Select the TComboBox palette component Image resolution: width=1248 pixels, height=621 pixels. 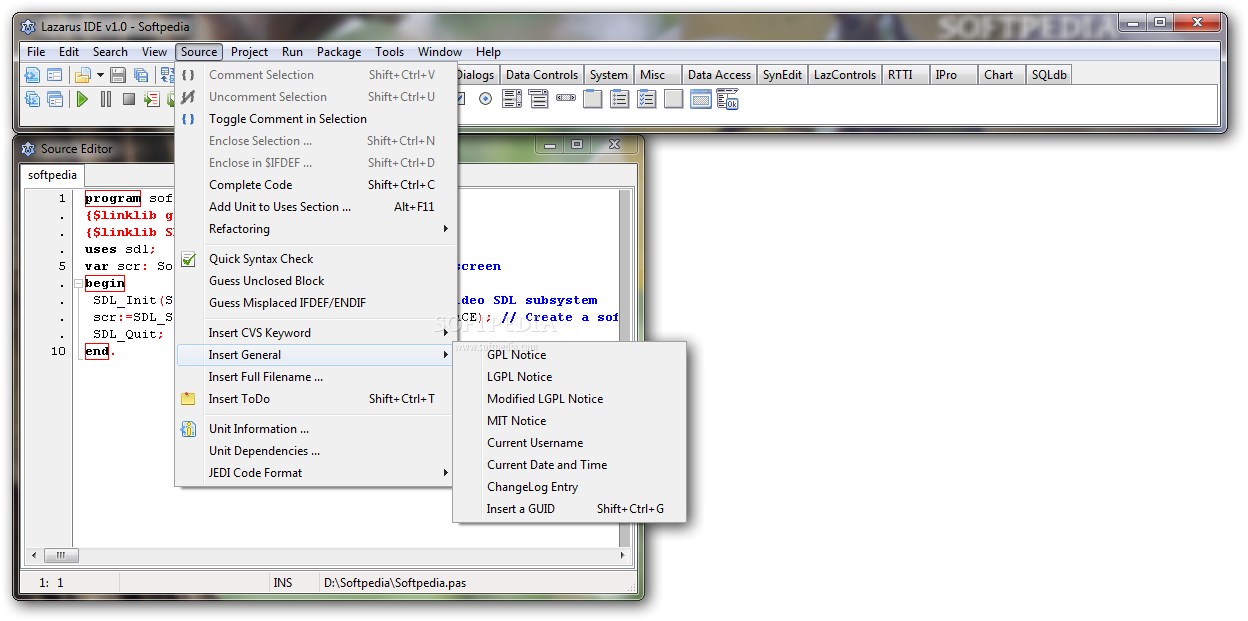click(x=539, y=99)
